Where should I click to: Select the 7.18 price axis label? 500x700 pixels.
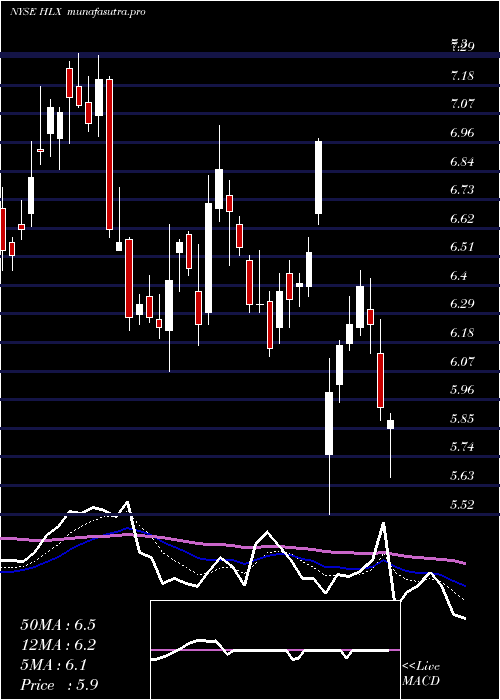click(x=462, y=75)
